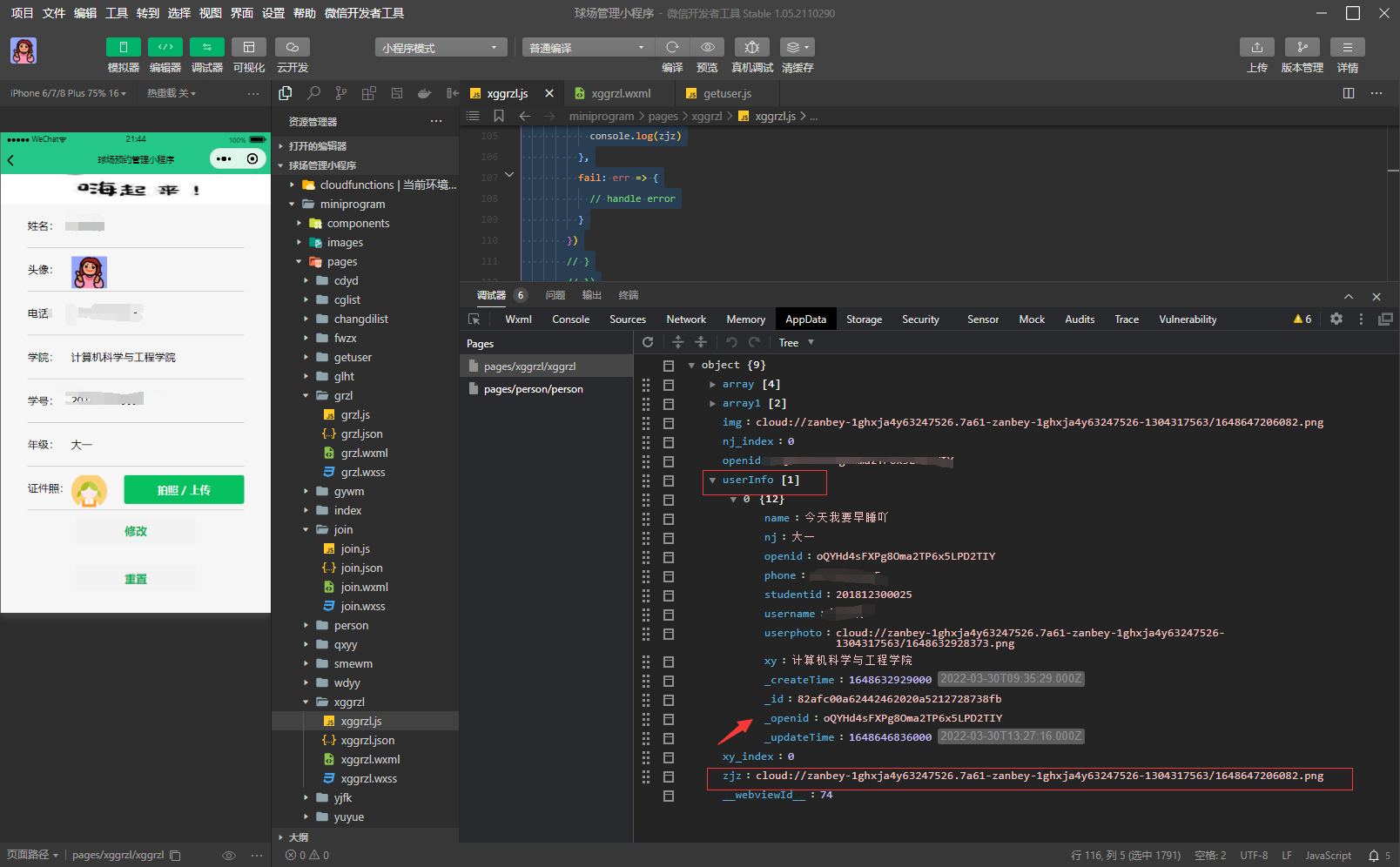Click the search icon in sidebar
1400x867 pixels.
[313, 93]
